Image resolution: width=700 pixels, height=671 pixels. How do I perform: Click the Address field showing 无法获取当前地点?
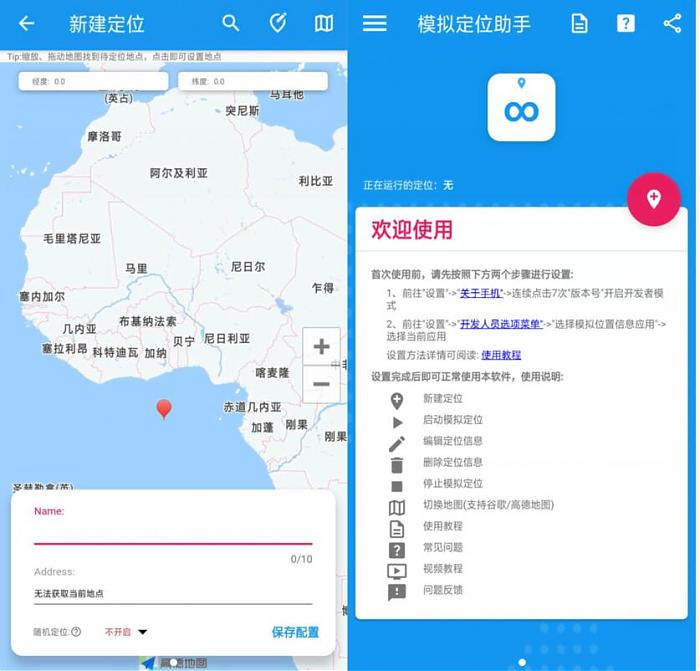point(172,593)
